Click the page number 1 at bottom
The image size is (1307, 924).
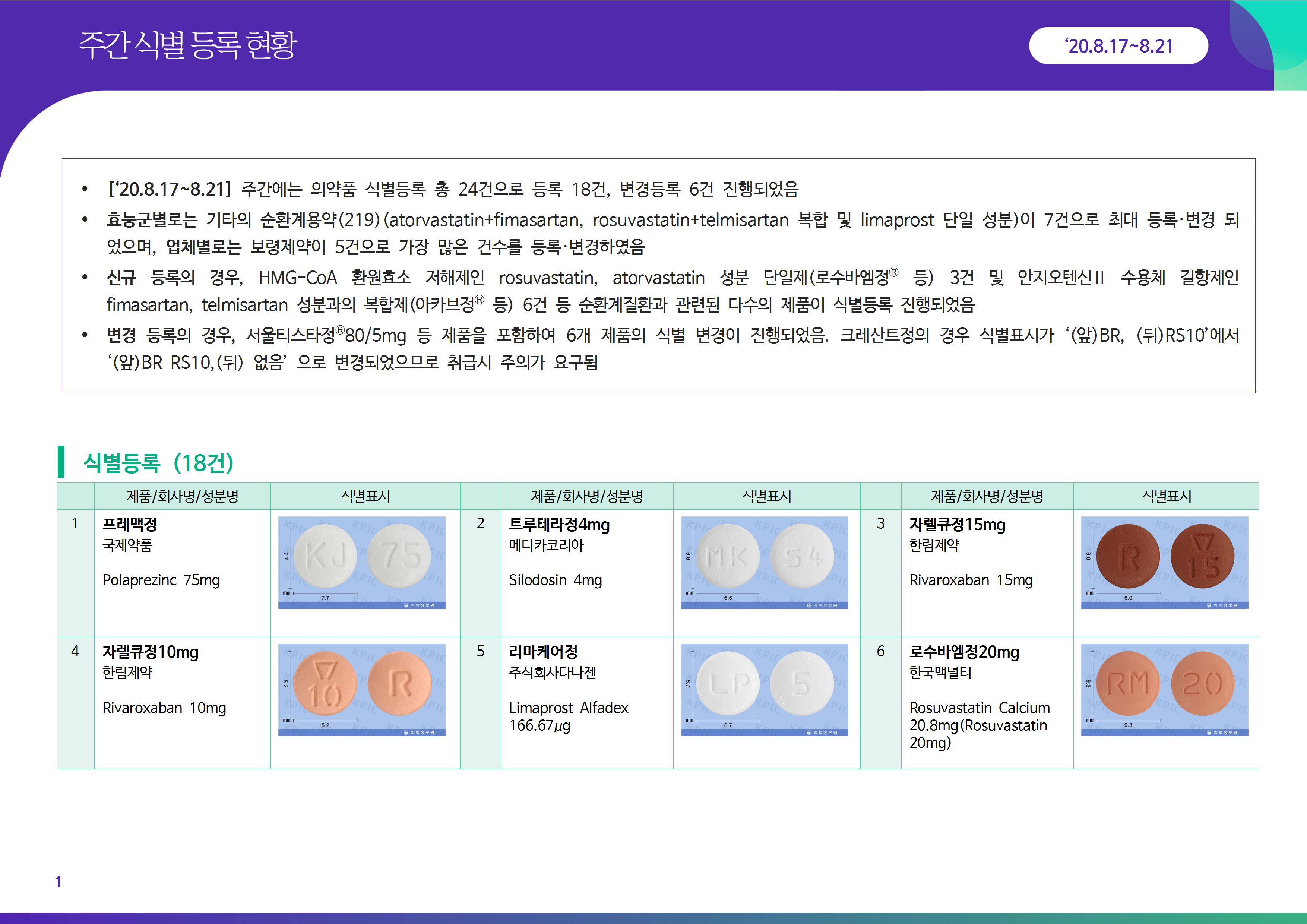58,882
